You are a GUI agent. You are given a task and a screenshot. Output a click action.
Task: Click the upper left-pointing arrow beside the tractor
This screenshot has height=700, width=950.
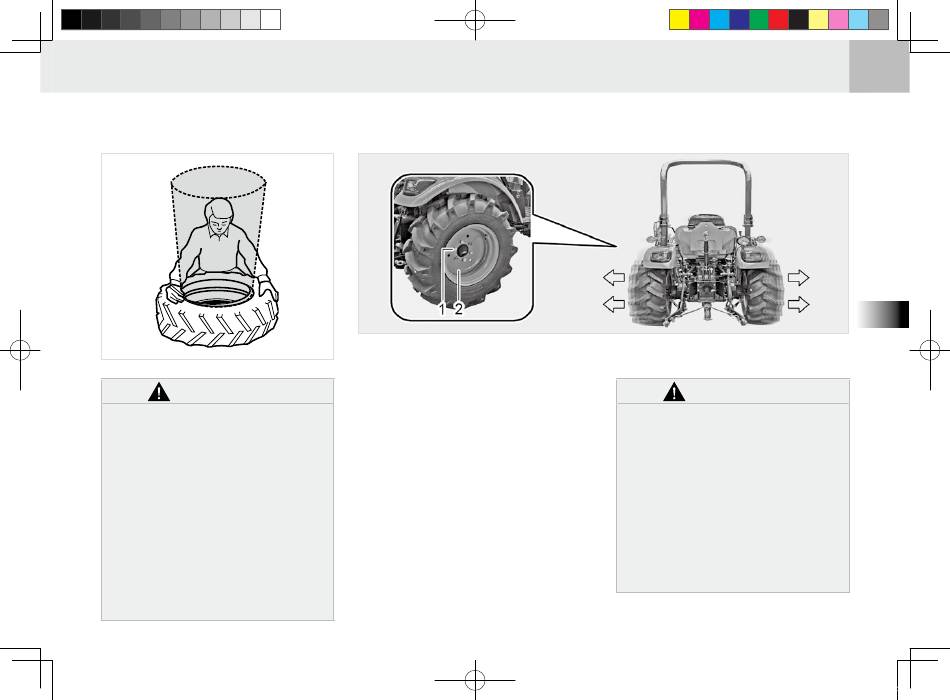click(614, 278)
